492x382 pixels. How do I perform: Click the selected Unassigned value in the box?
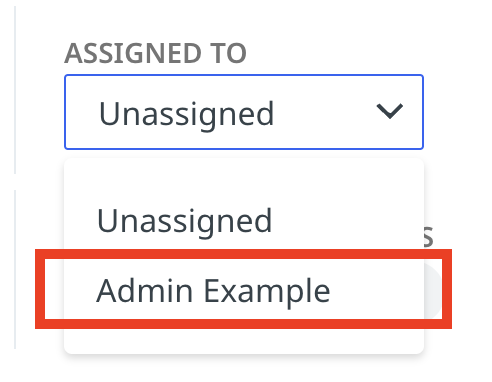186,114
